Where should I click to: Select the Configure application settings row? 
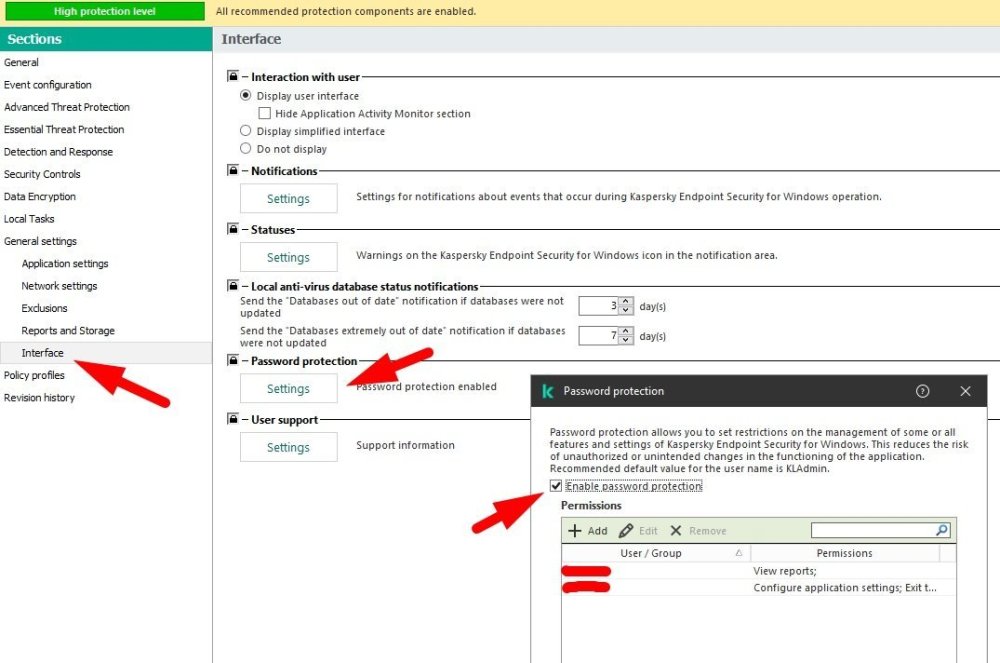[x=758, y=587]
